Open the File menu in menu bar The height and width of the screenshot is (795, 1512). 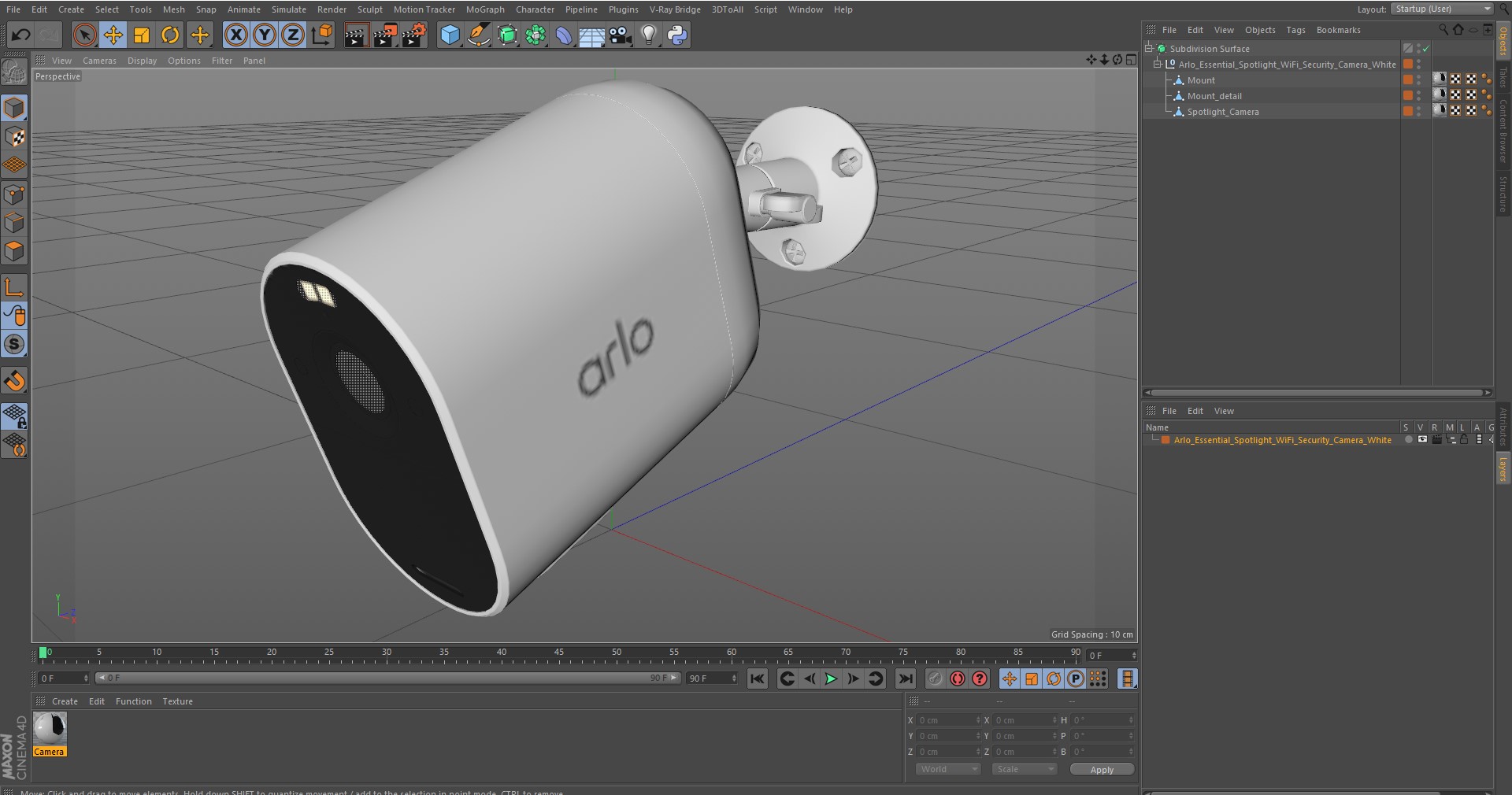[x=13, y=9]
